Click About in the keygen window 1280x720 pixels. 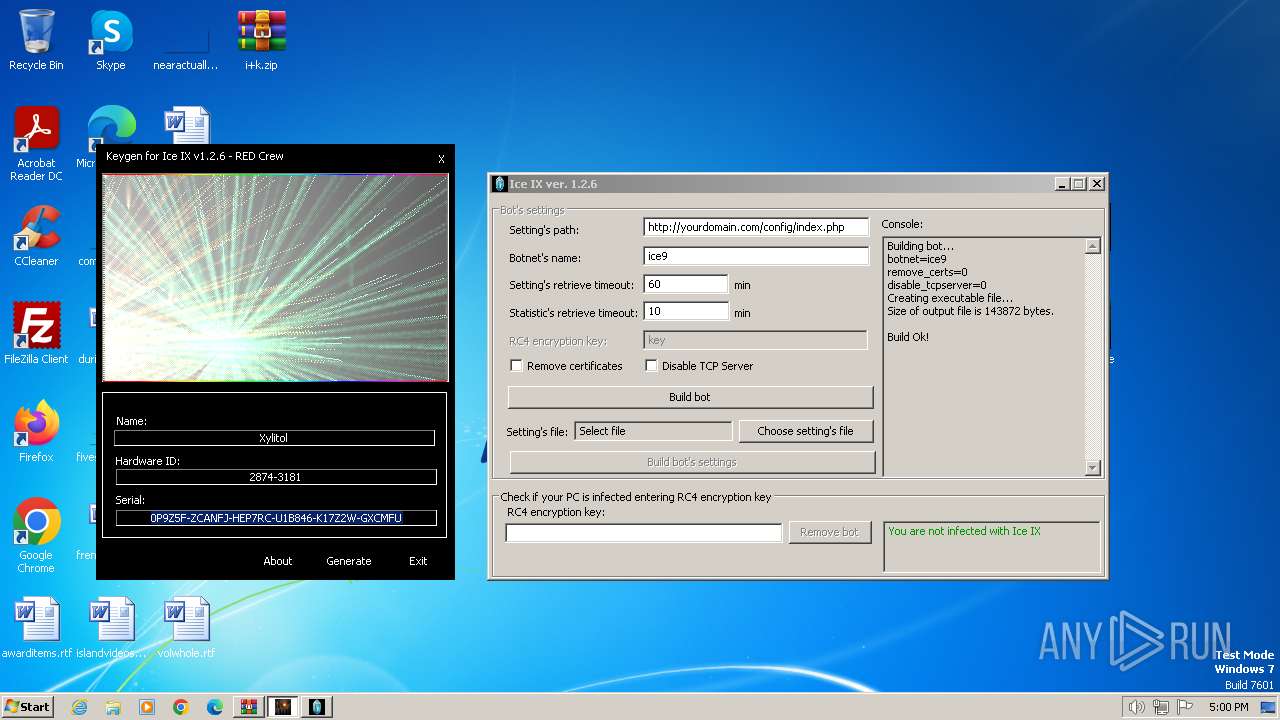(x=278, y=561)
